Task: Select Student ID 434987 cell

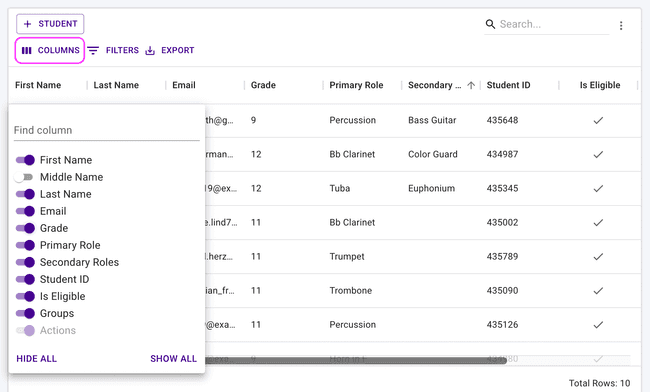Action: pos(502,154)
